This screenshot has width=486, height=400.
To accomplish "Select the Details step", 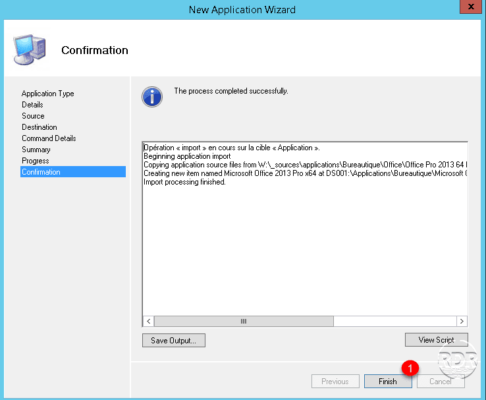I will coord(32,105).
